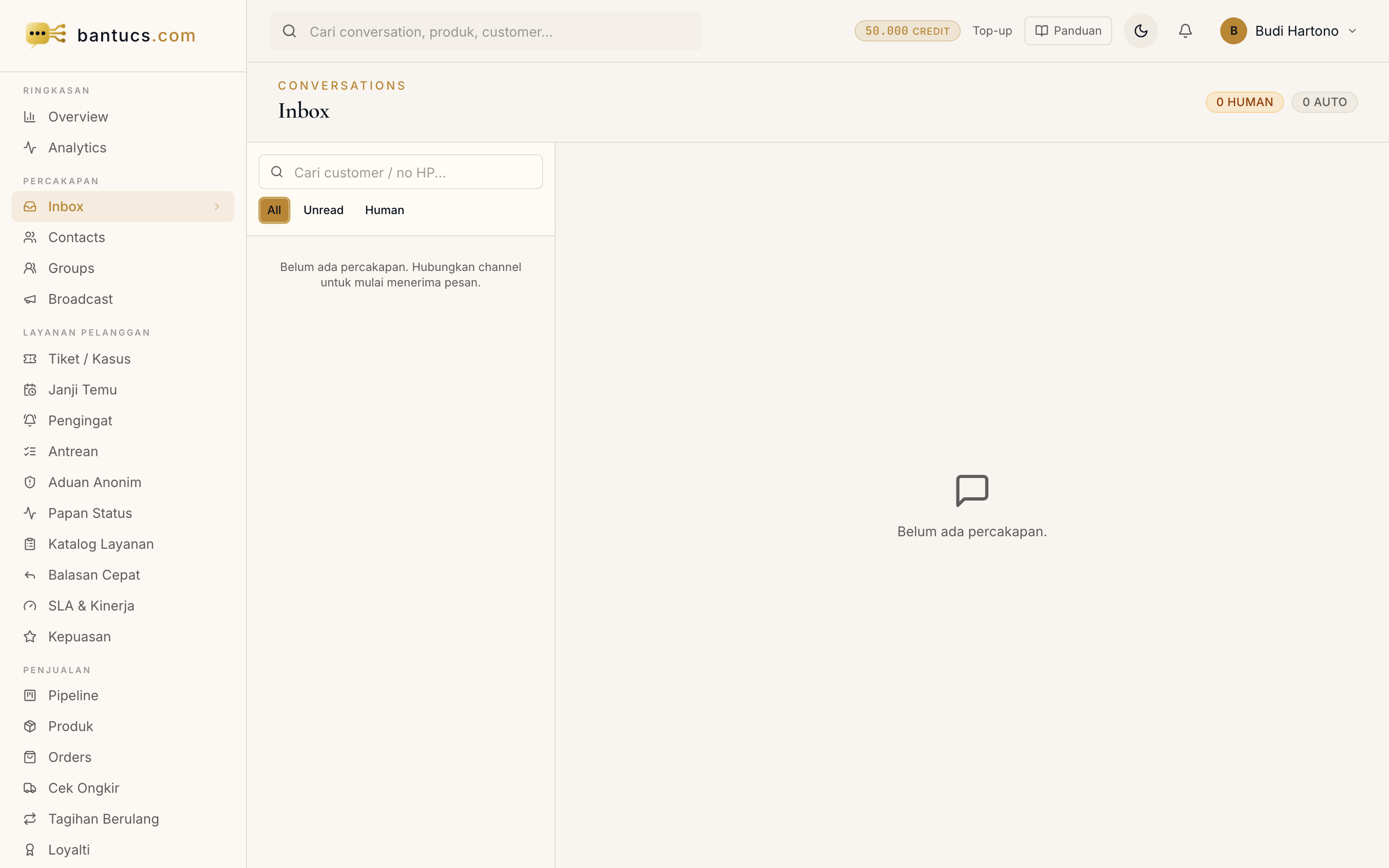This screenshot has height=868, width=1389.
Task: Open Loyalti menu item
Action: 123,850
